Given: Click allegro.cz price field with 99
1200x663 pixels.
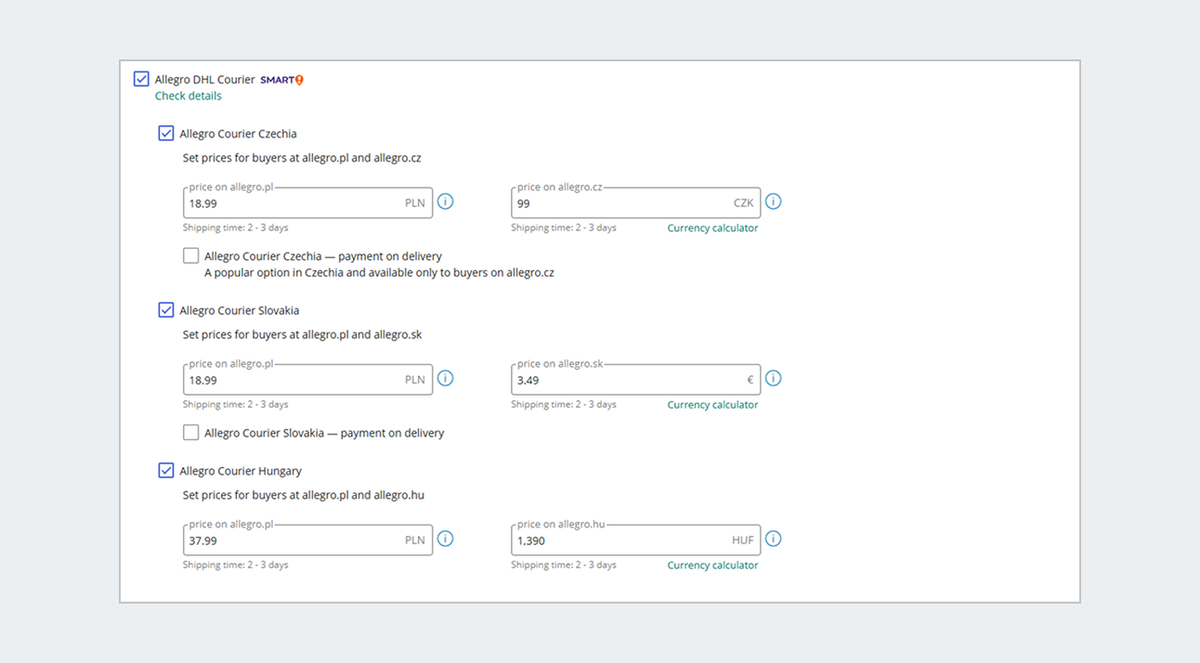Looking at the screenshot, I should pyautogui.click(x=636, y=202).
